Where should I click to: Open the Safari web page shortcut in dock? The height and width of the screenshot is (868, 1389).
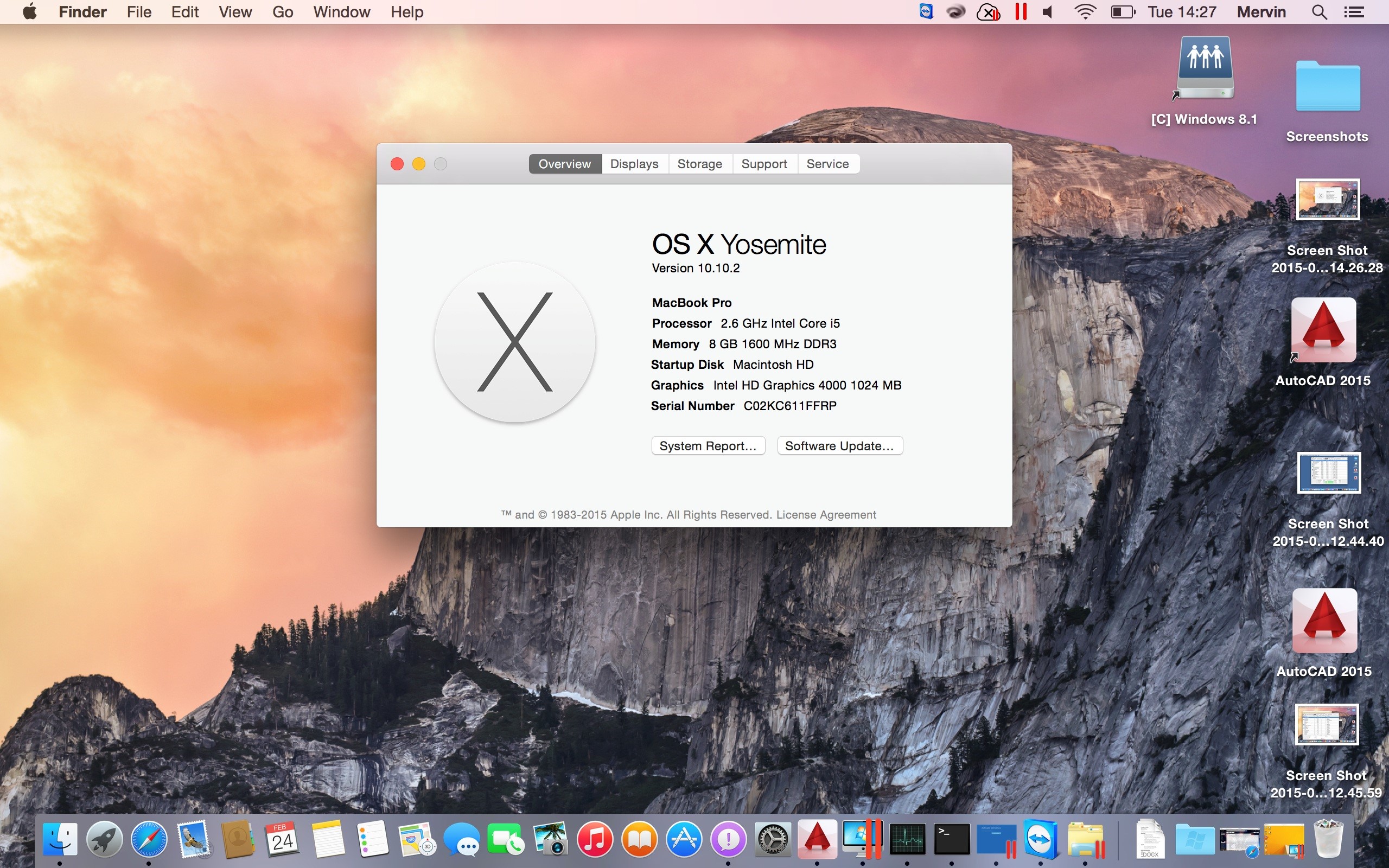click(1239, 841)
